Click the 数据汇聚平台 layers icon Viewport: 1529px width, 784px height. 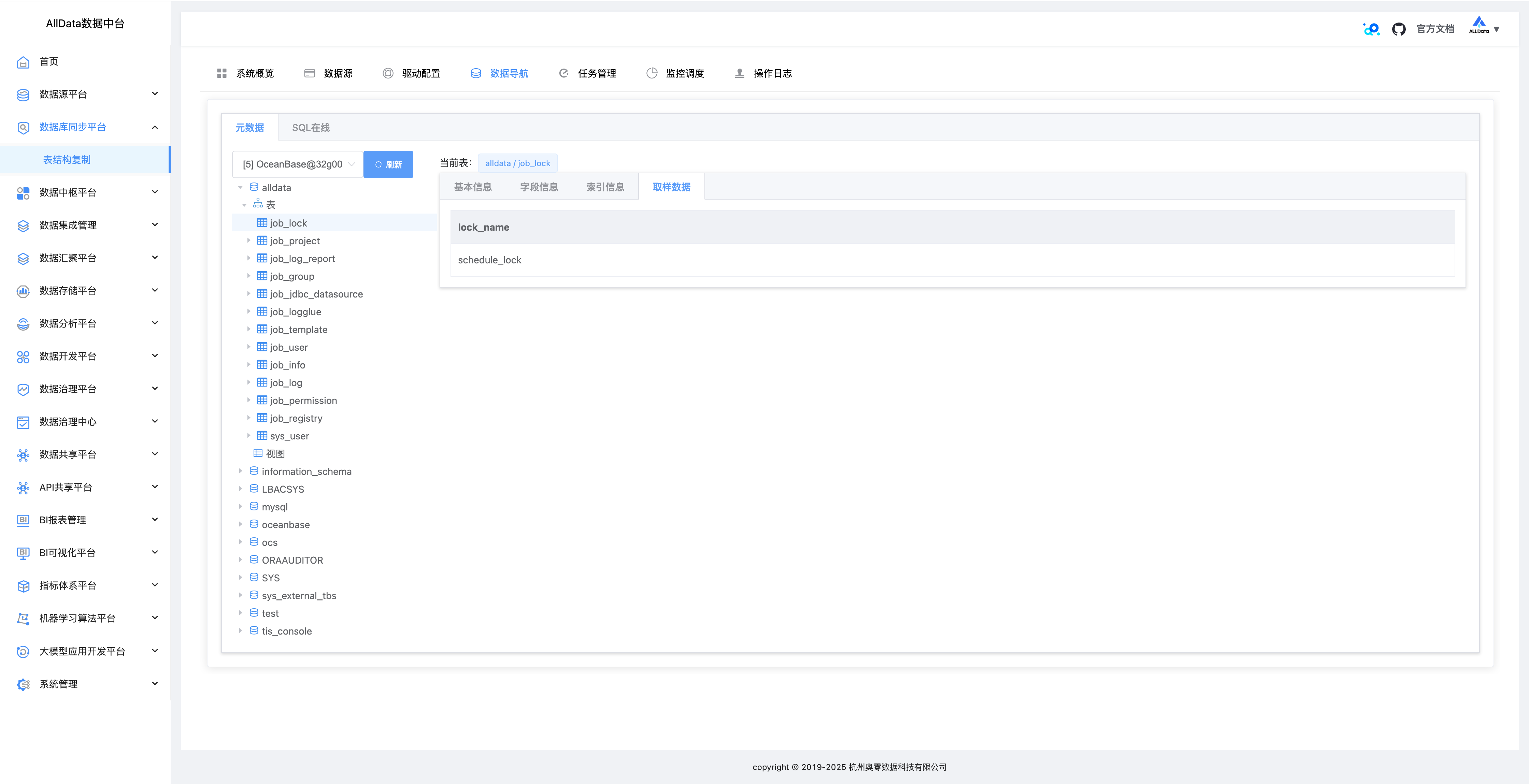23,258
